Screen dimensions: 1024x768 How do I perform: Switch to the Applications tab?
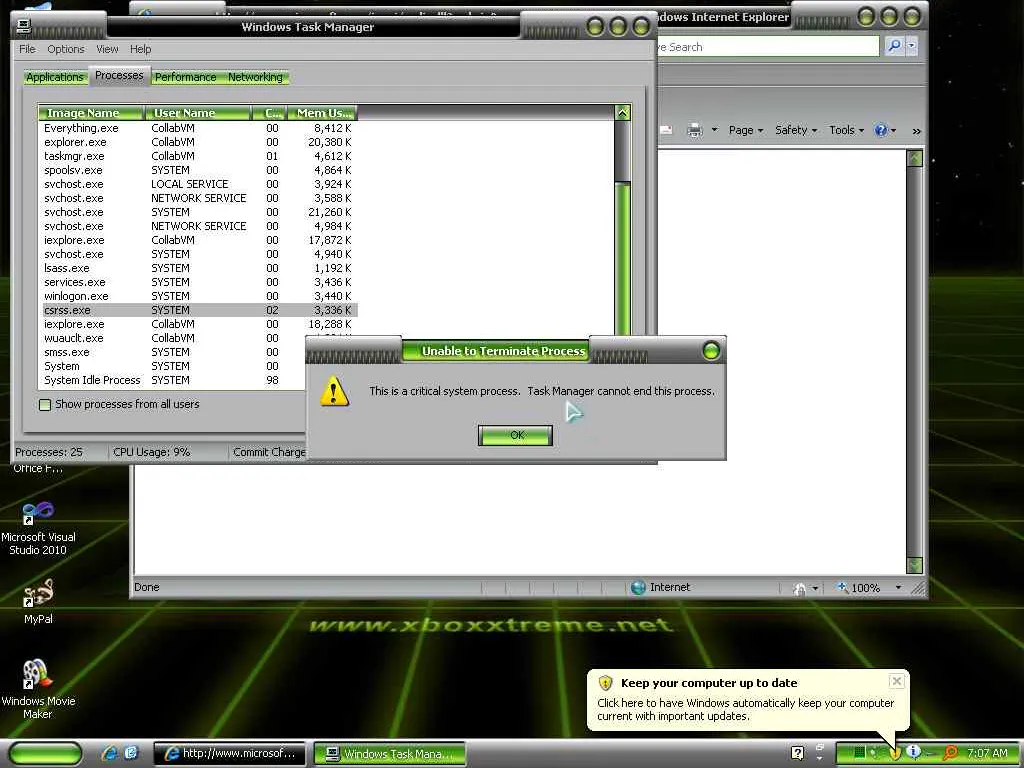point(55,77)
